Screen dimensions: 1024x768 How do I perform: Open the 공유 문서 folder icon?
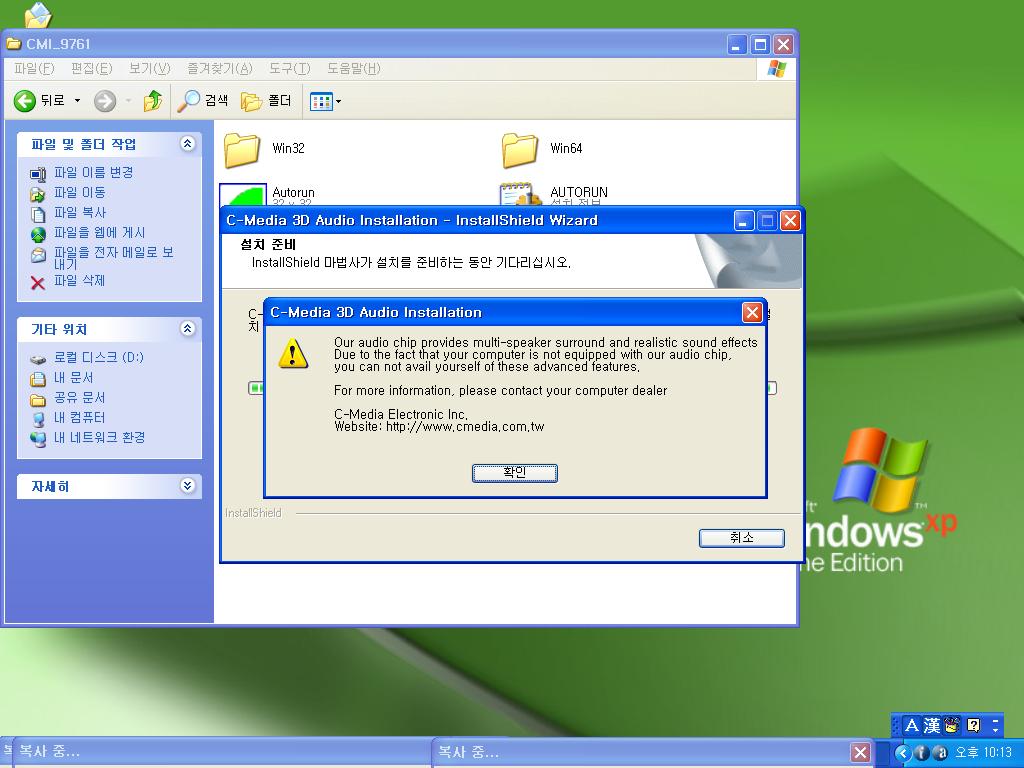[x=38, y=399]
